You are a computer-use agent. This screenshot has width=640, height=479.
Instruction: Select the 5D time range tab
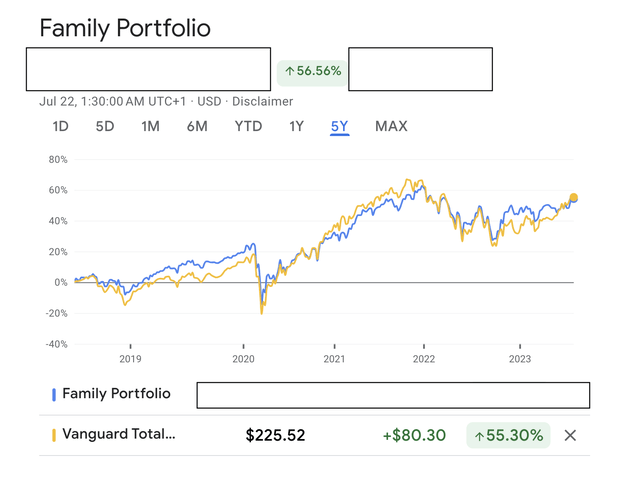(105, 126)
